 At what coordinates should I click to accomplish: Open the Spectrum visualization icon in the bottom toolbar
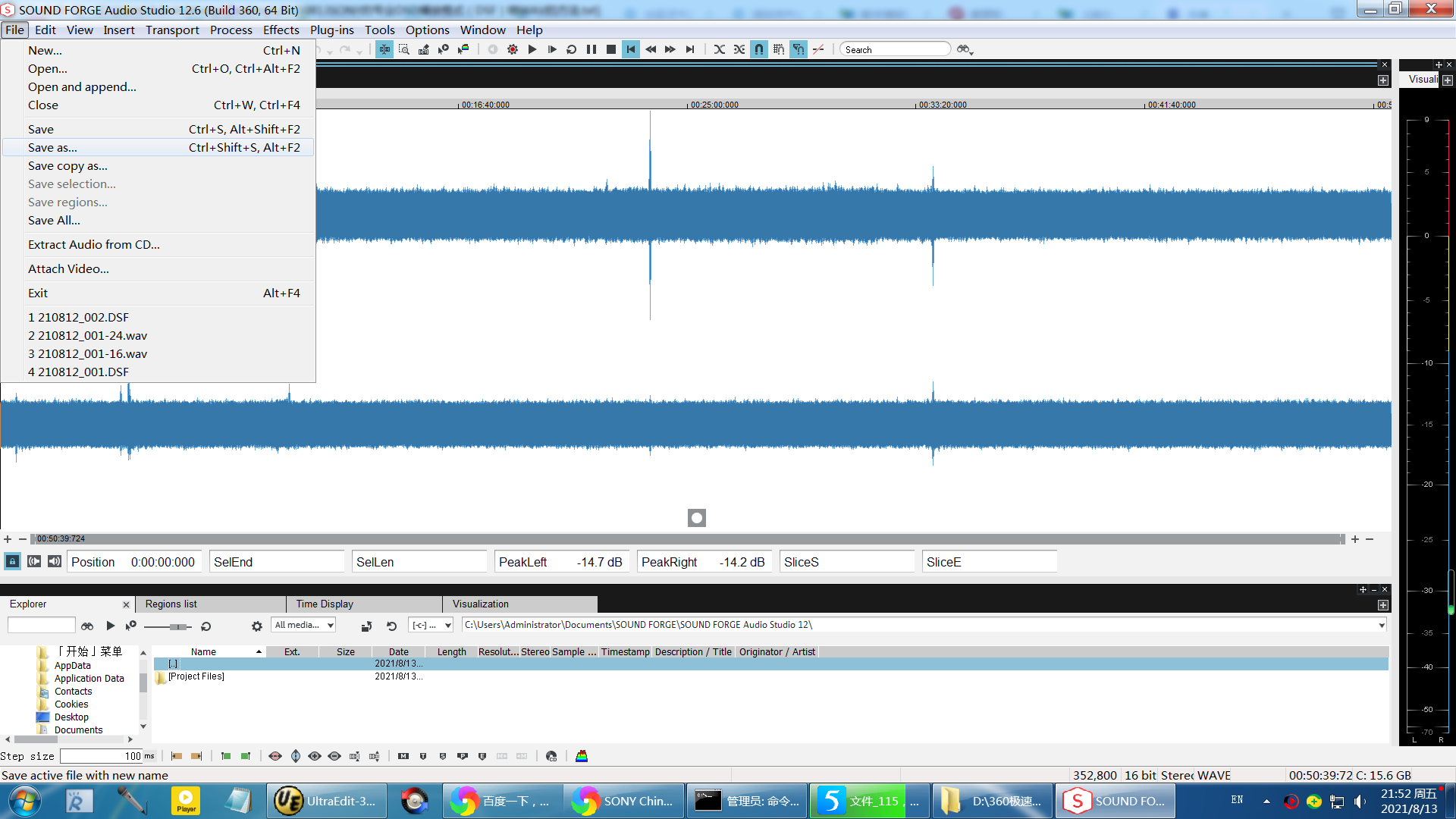tap(582, 756)
